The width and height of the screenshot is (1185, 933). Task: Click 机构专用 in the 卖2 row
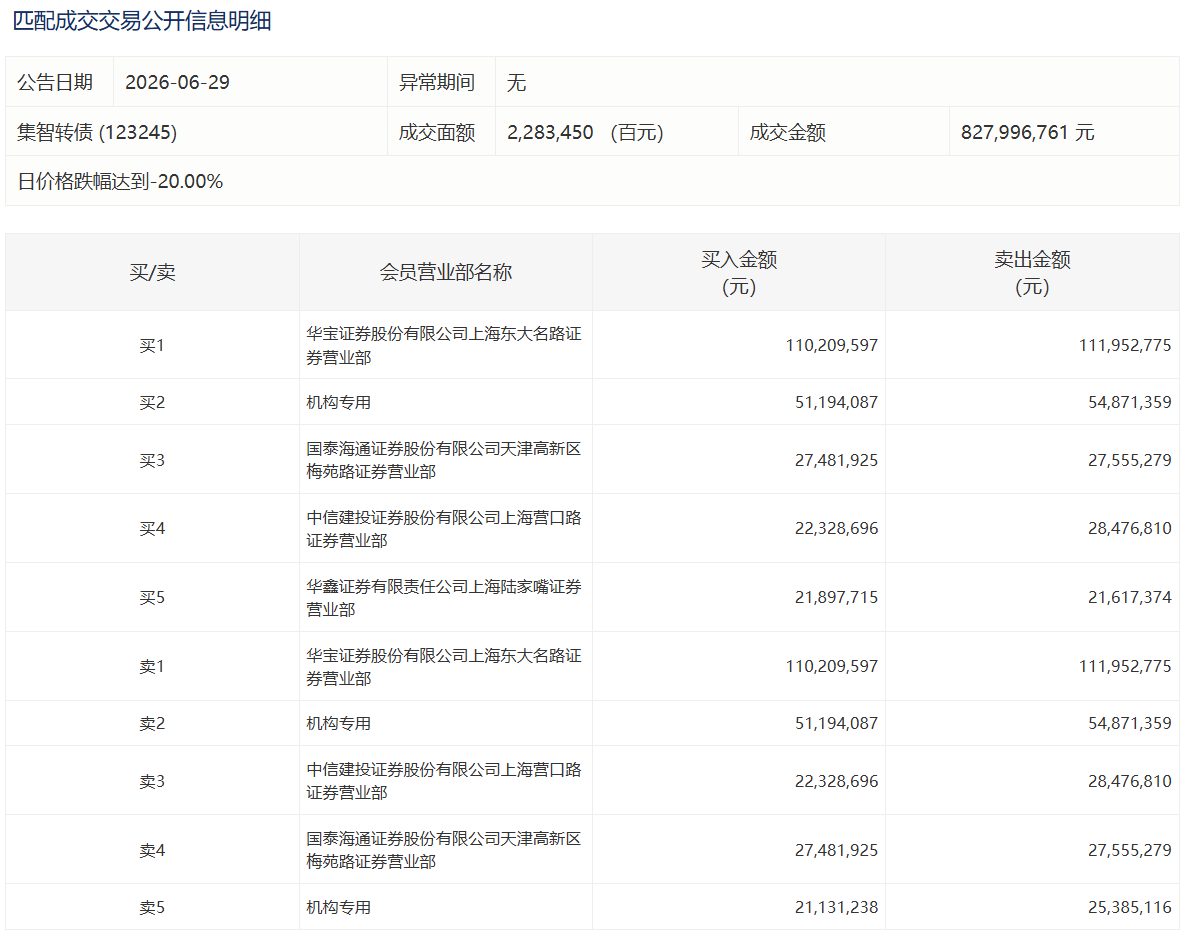tap(339, 723)
